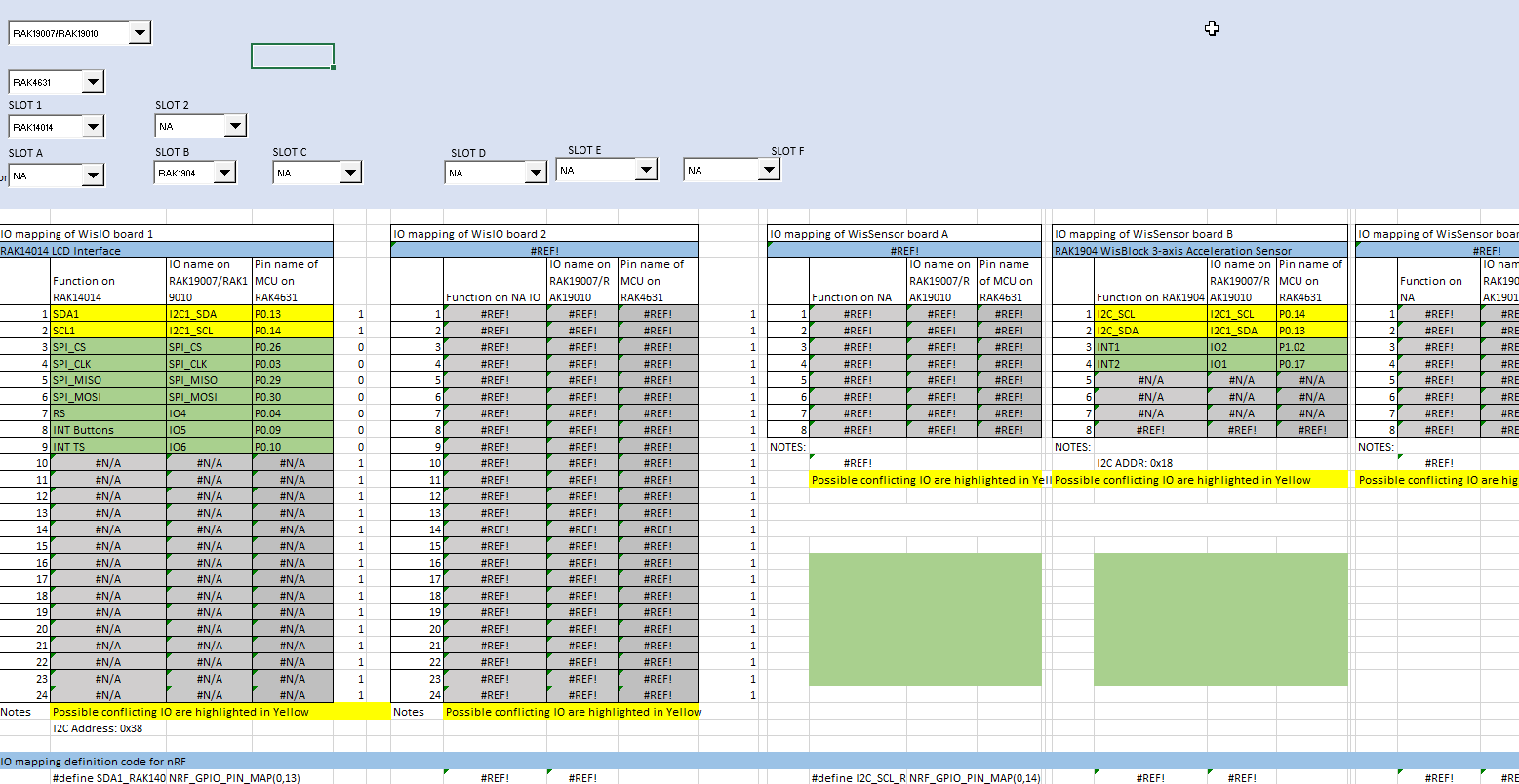Open the SLOT A dropdown arrow
The image size is (1519, 784).
(x=93, y=176)
